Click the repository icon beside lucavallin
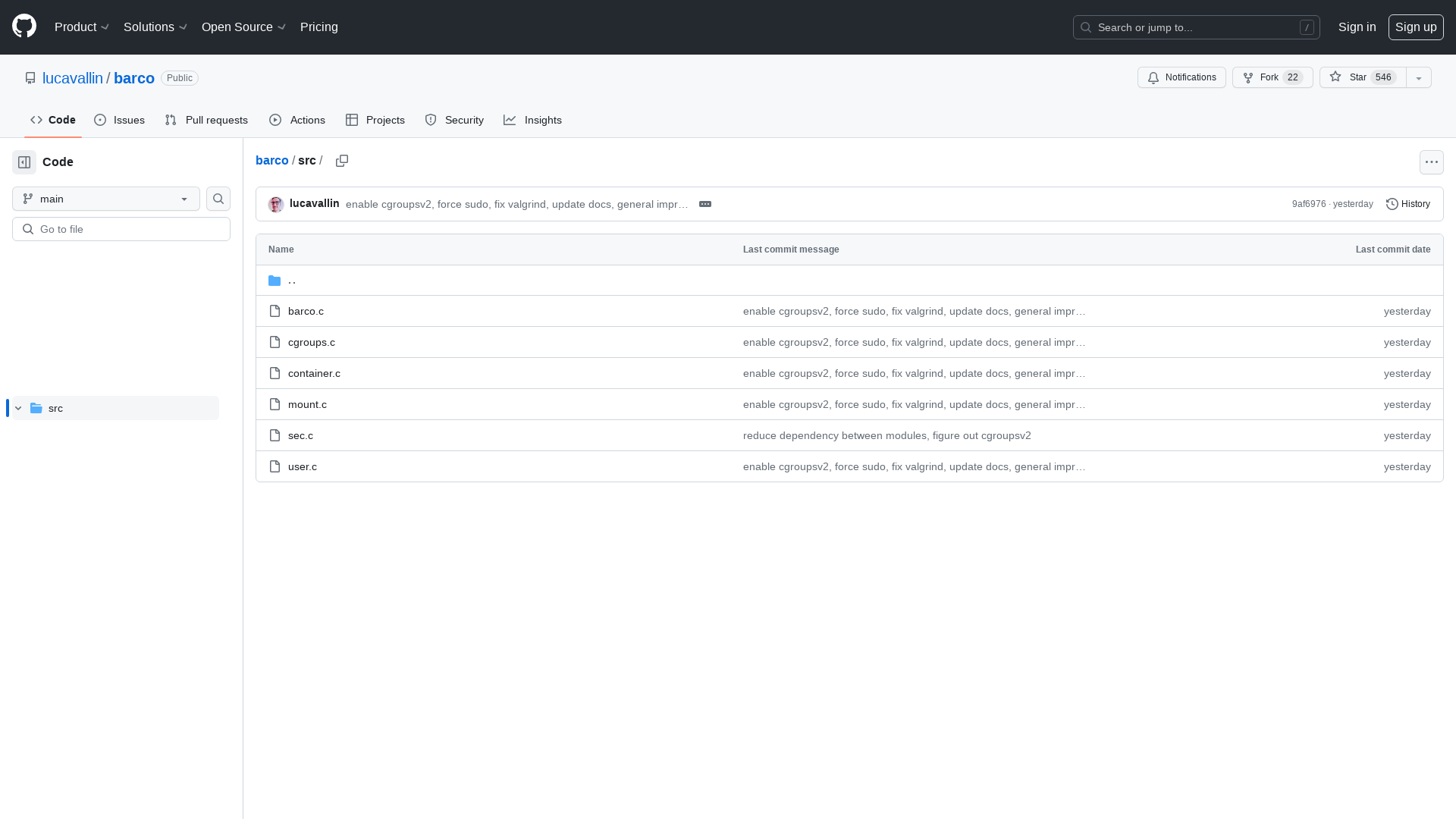The height and width of the screenshot is (819, 1456). [x=30, y=78]
